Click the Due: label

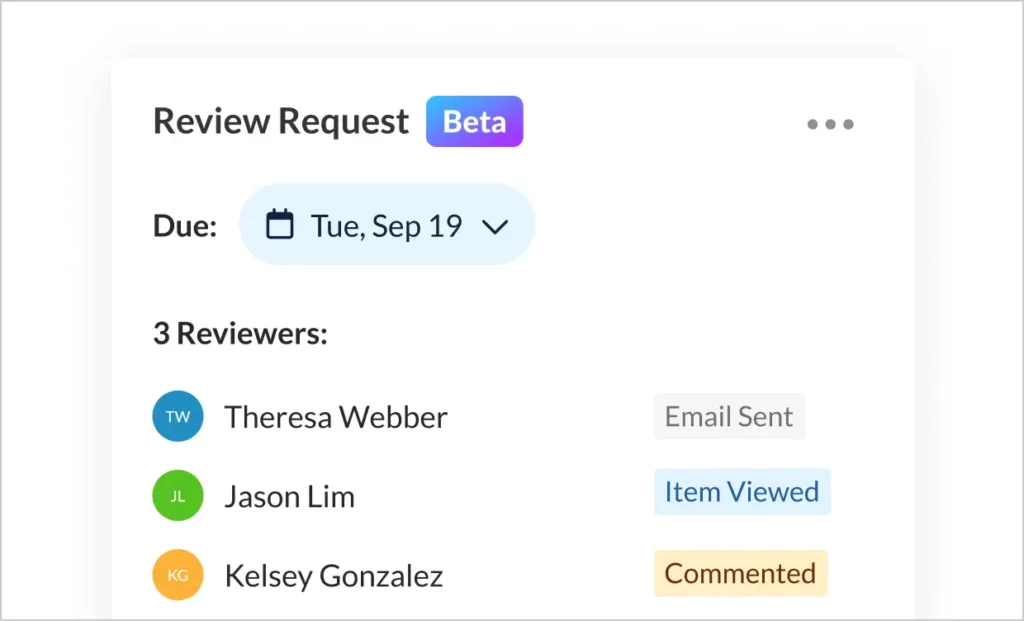(x=185, y=226)
